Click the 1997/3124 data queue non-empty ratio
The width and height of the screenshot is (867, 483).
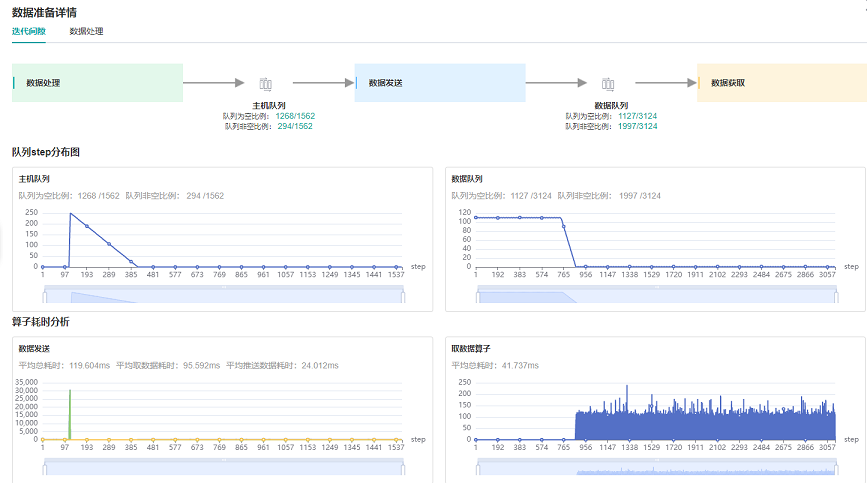pyautogui.click(x=636, y=127)
